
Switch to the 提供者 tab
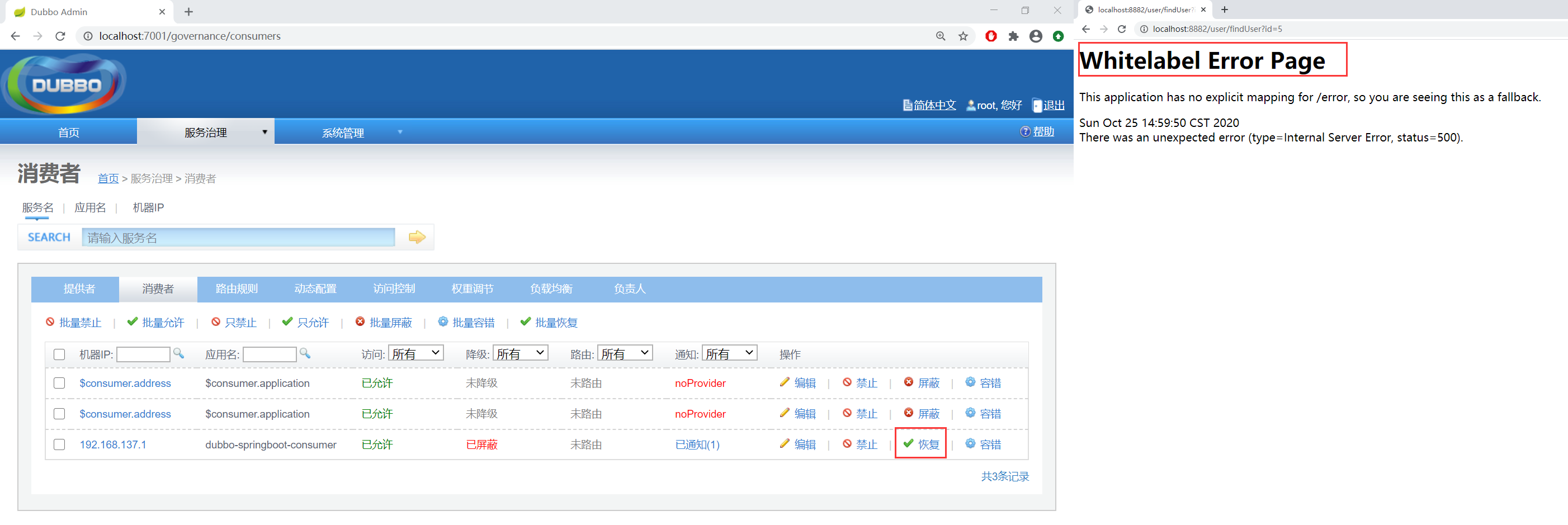[79, 289]
